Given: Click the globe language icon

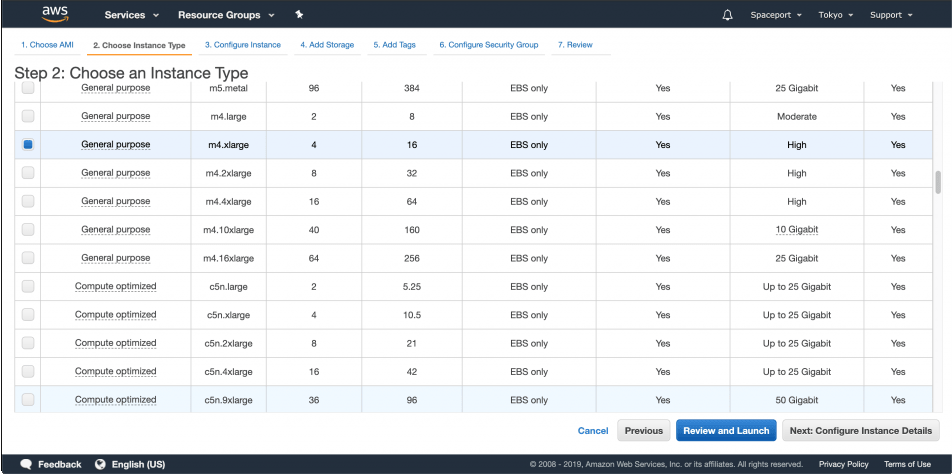Looking at the screenshot, I should (x=100, y=464).
